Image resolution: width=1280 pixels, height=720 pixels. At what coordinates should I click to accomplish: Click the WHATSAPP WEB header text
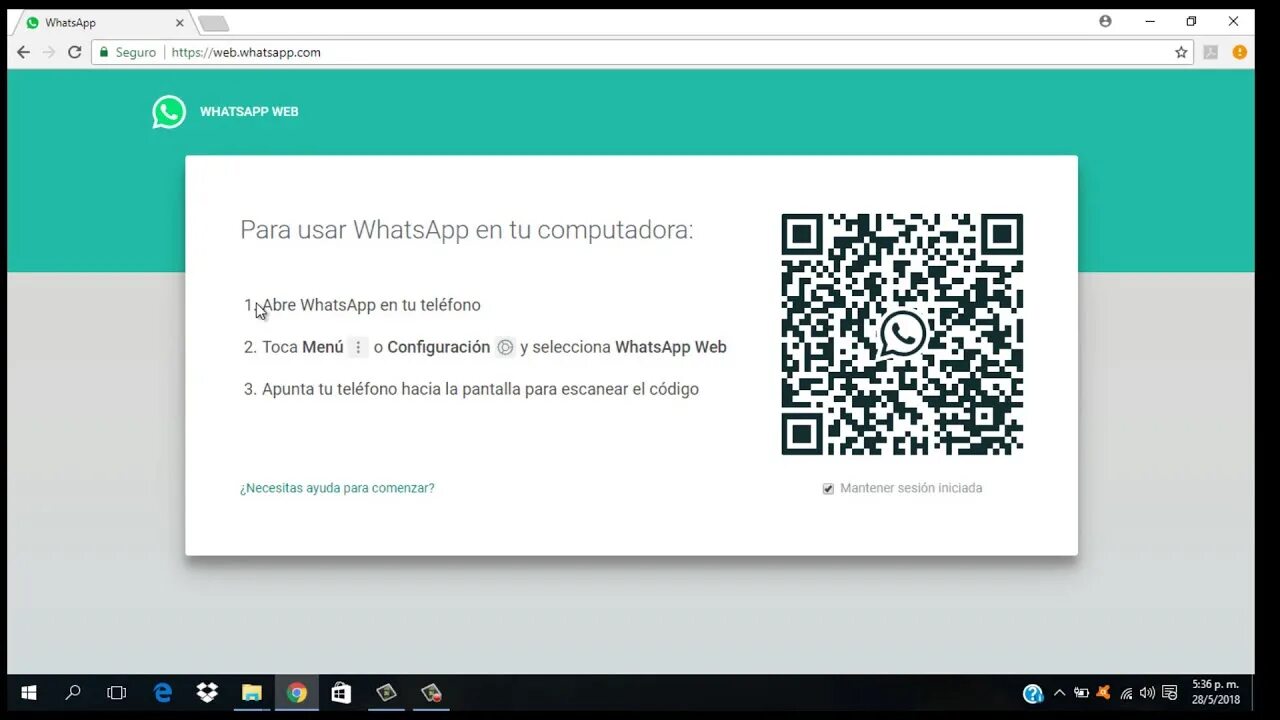[x=249, y=112]
